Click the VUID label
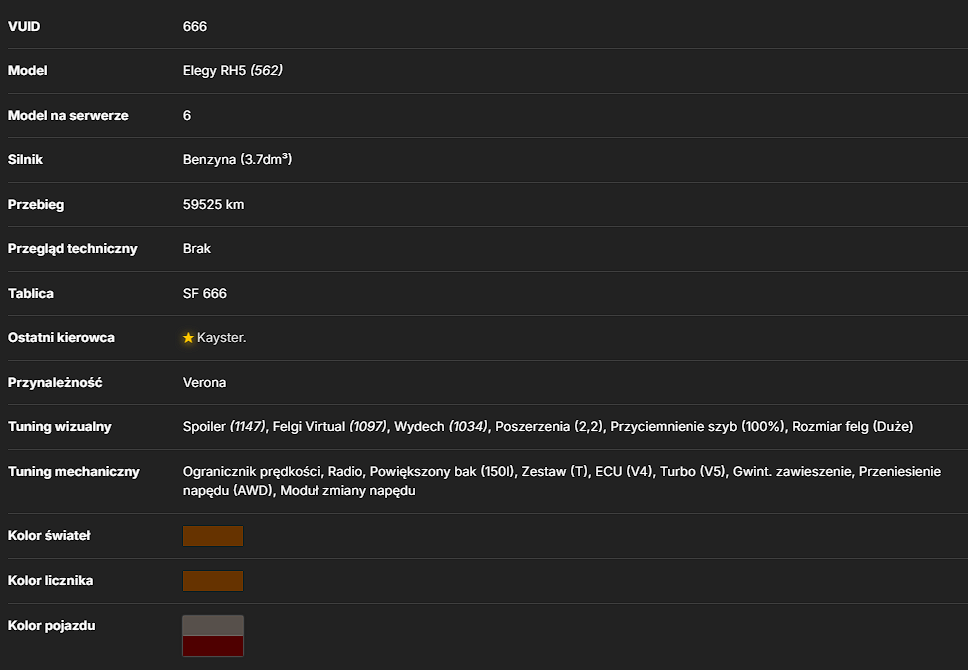 (x=24, y=27)
